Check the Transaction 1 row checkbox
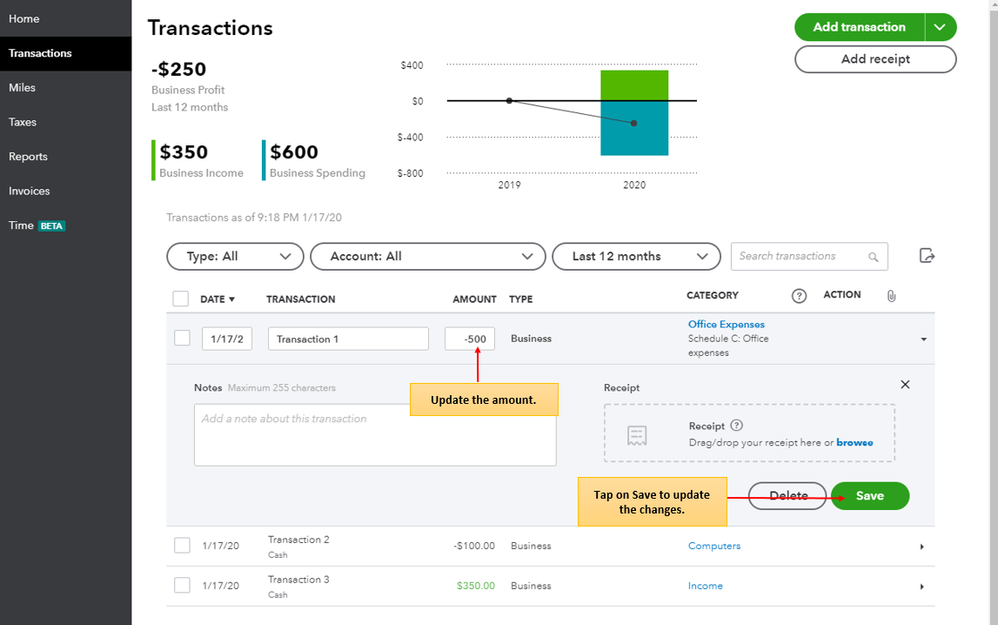Screen dimensions: 998x625 182,338
